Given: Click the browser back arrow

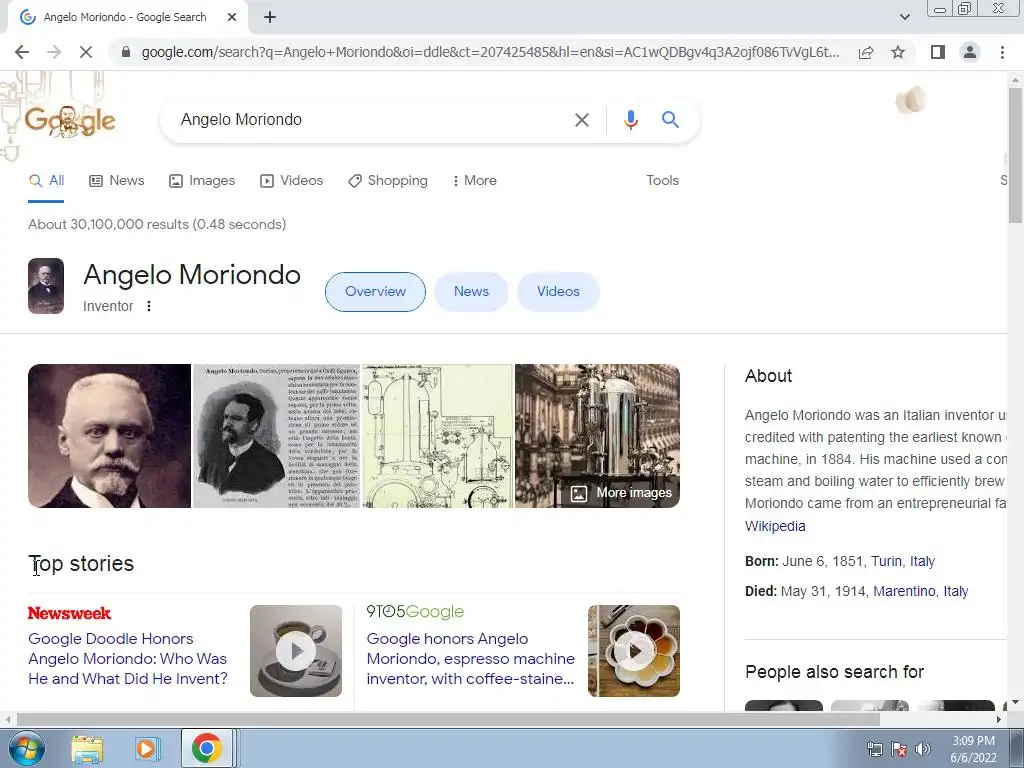Looking at the screenshot, I should (x=22, y=52).
